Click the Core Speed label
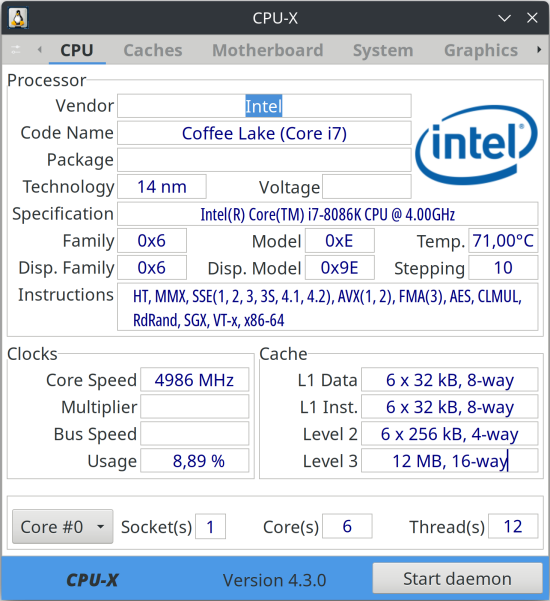 [x=92, y=380]
